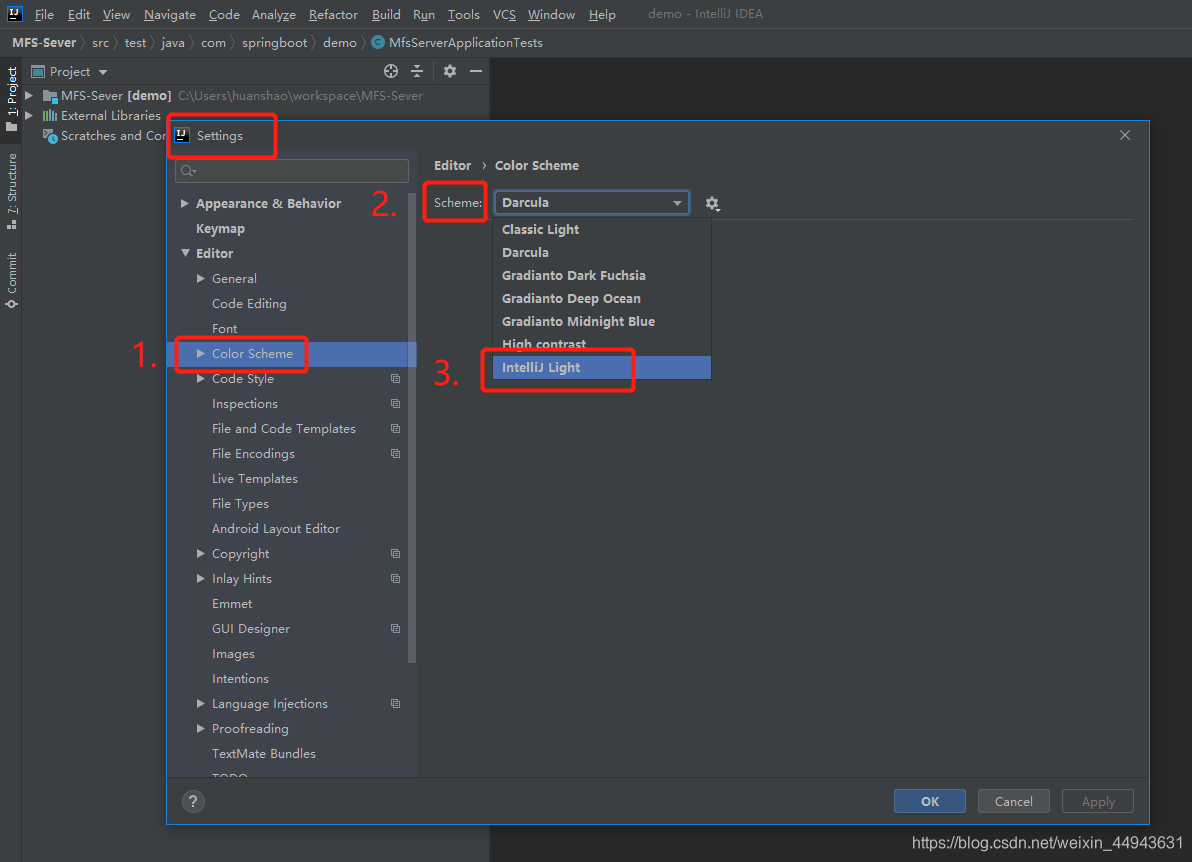Click MFS-Sever root in navigation breadcrumb
Screen dimensions: 1192x862
(44, 43)
